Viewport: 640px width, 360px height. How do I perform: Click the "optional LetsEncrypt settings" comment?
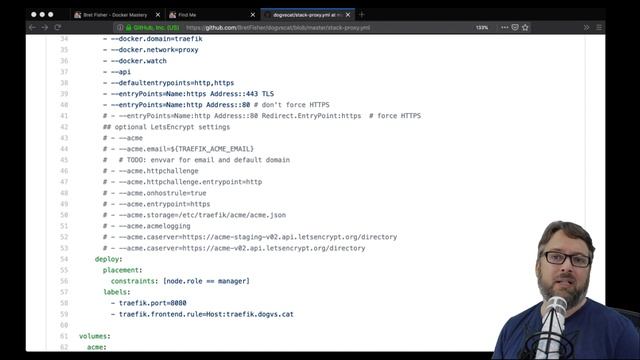[x=167, y=127]
